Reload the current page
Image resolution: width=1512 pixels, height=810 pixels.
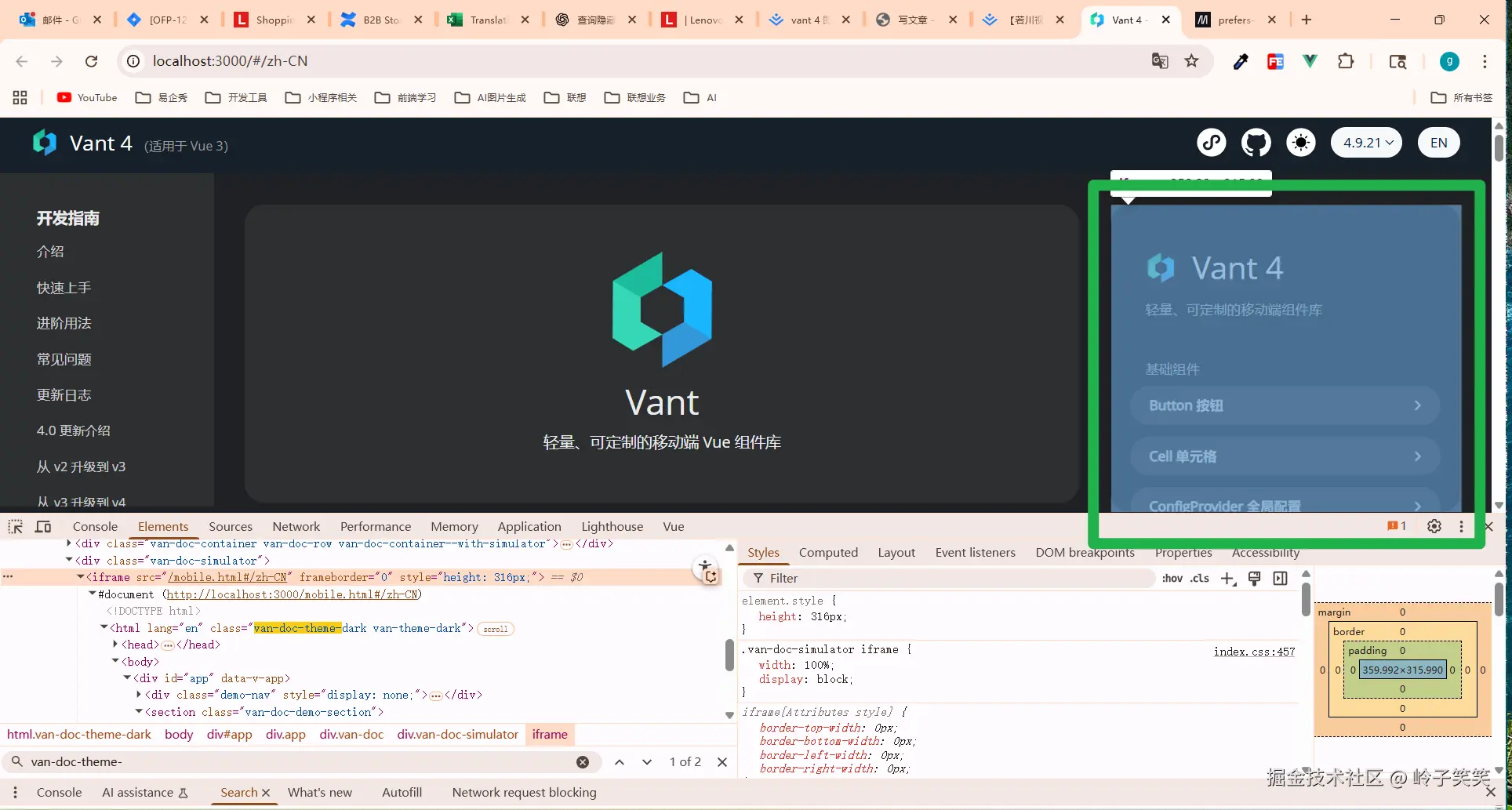click(92, 61)
